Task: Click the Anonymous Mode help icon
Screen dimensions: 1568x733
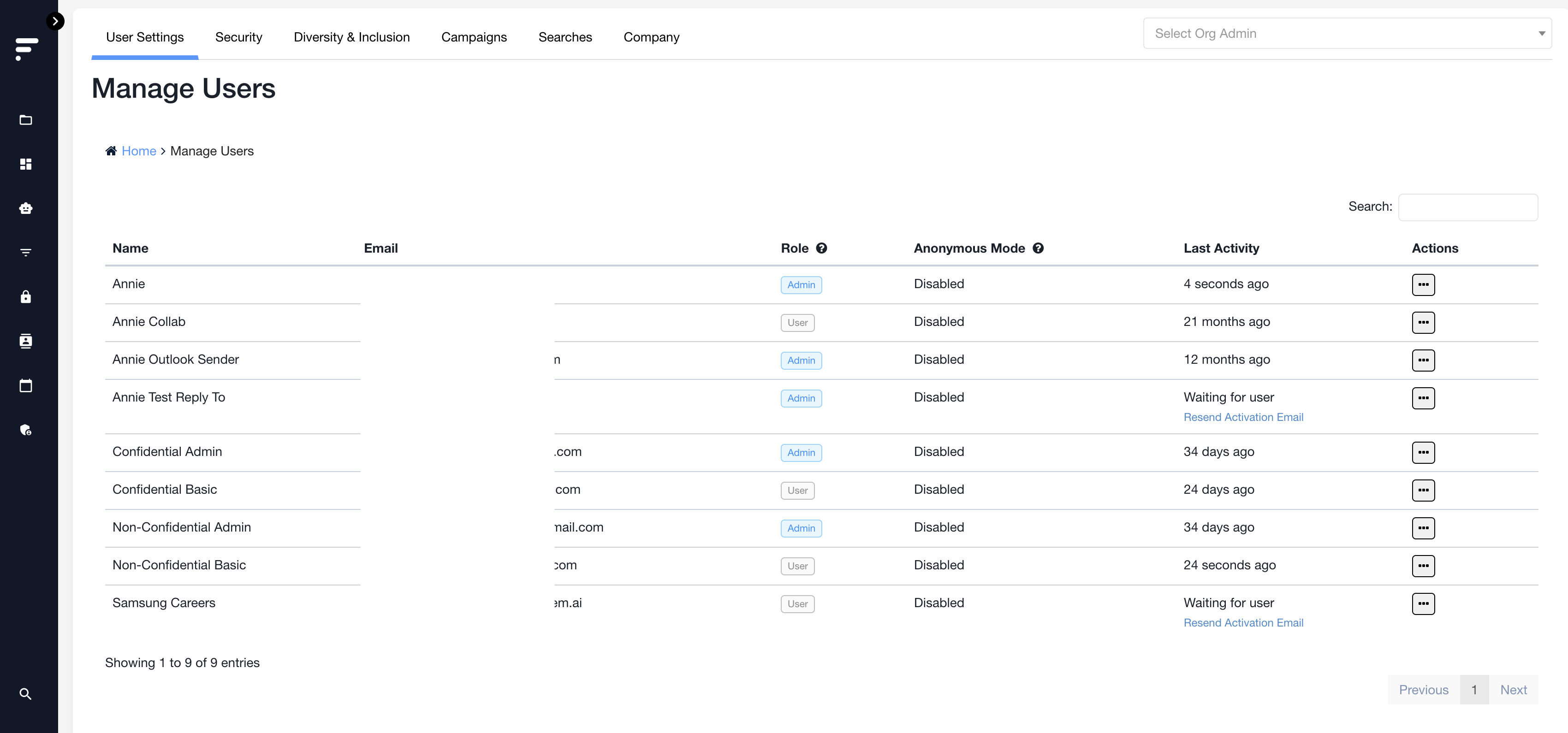Action: pos(1038,248)
